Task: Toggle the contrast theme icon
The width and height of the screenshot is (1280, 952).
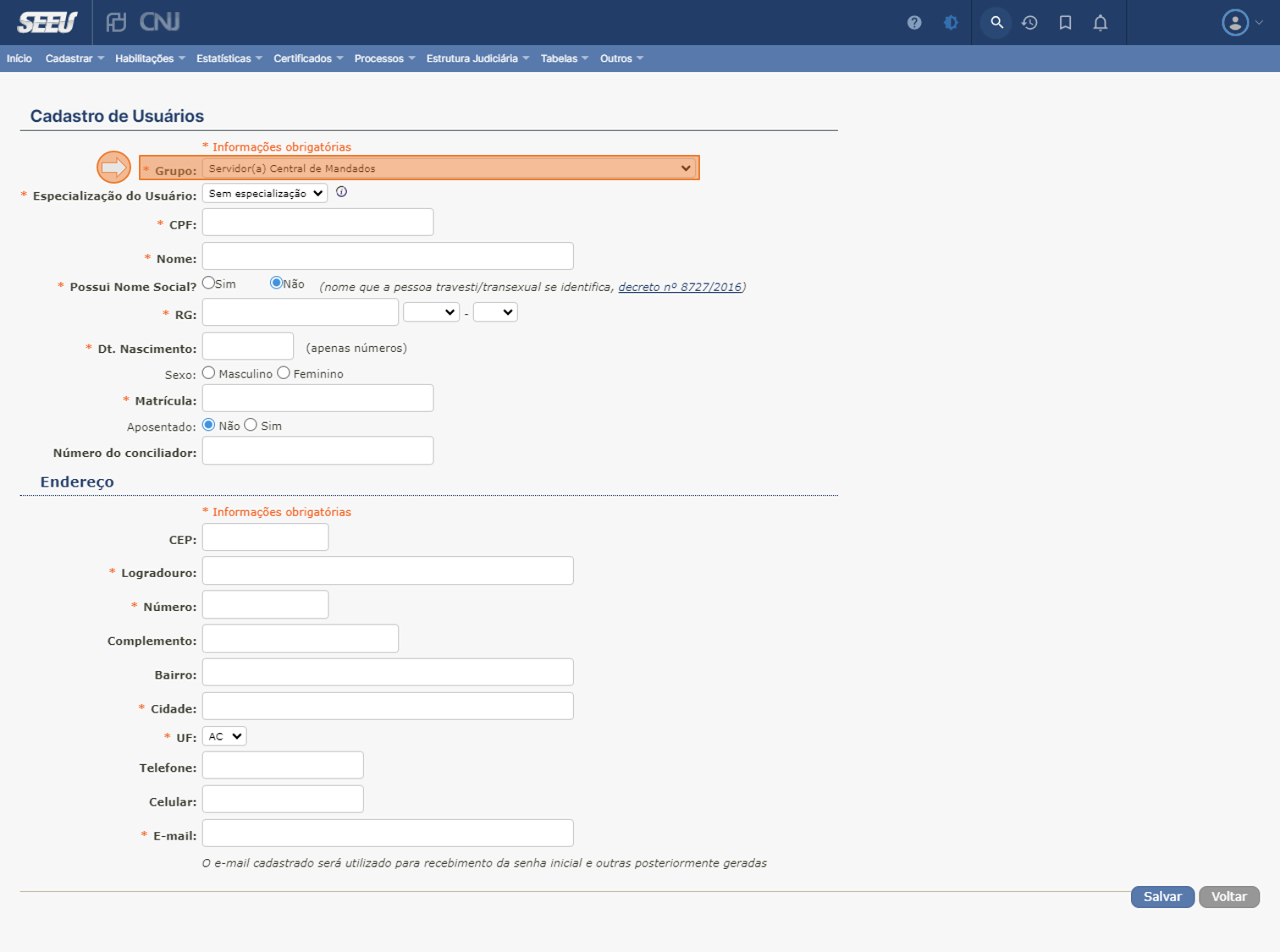Action: click(x=952, y=23)
